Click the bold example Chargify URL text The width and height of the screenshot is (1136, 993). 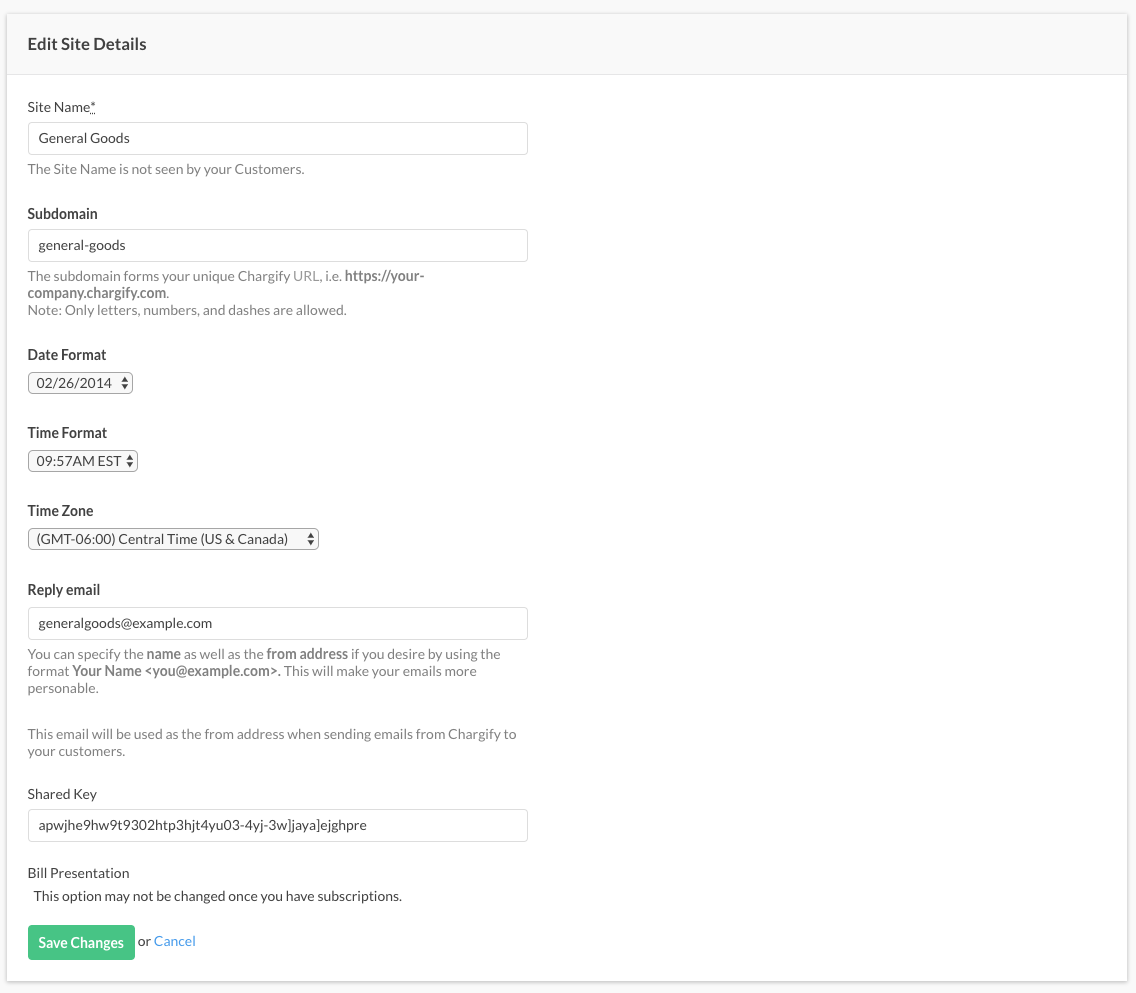coord(97,293)
